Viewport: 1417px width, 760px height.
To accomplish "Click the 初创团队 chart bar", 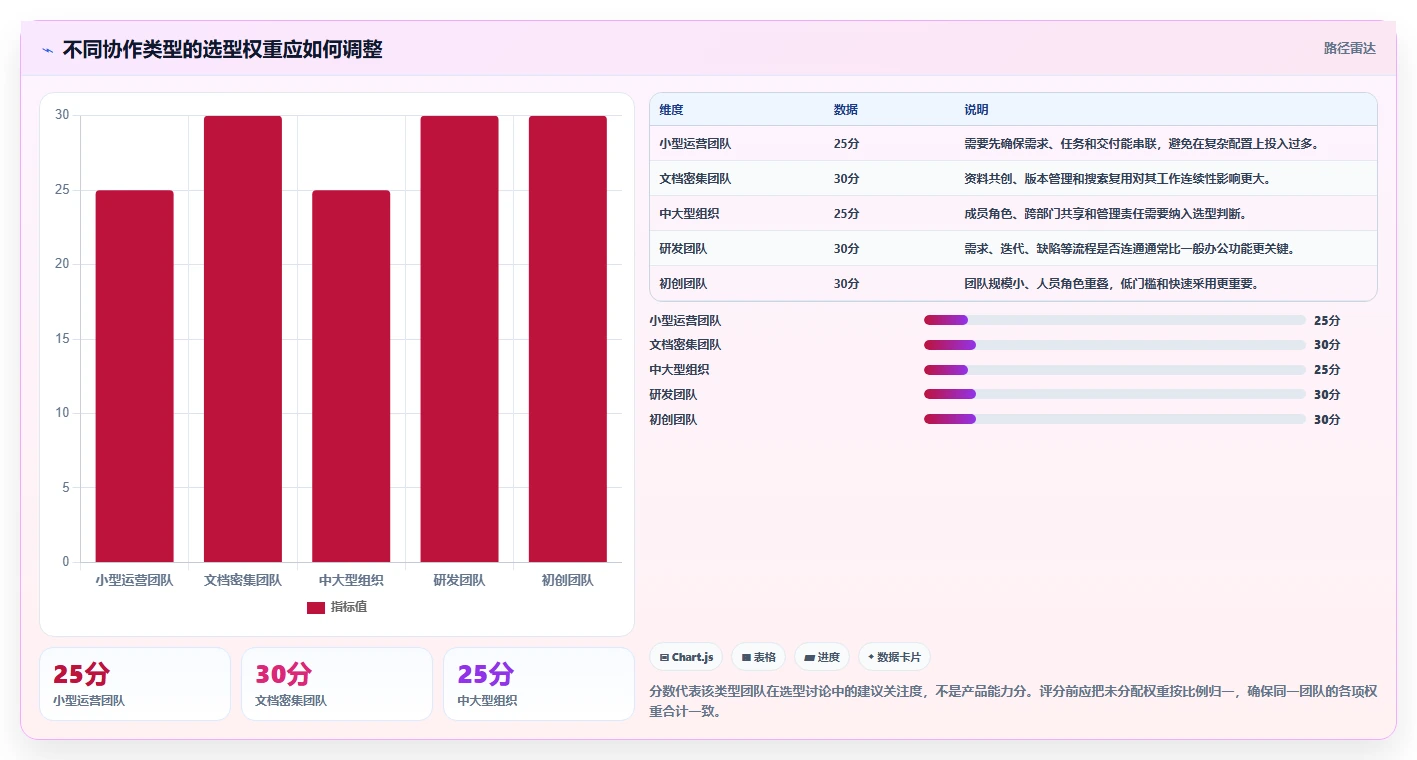I will click(567, 339).
